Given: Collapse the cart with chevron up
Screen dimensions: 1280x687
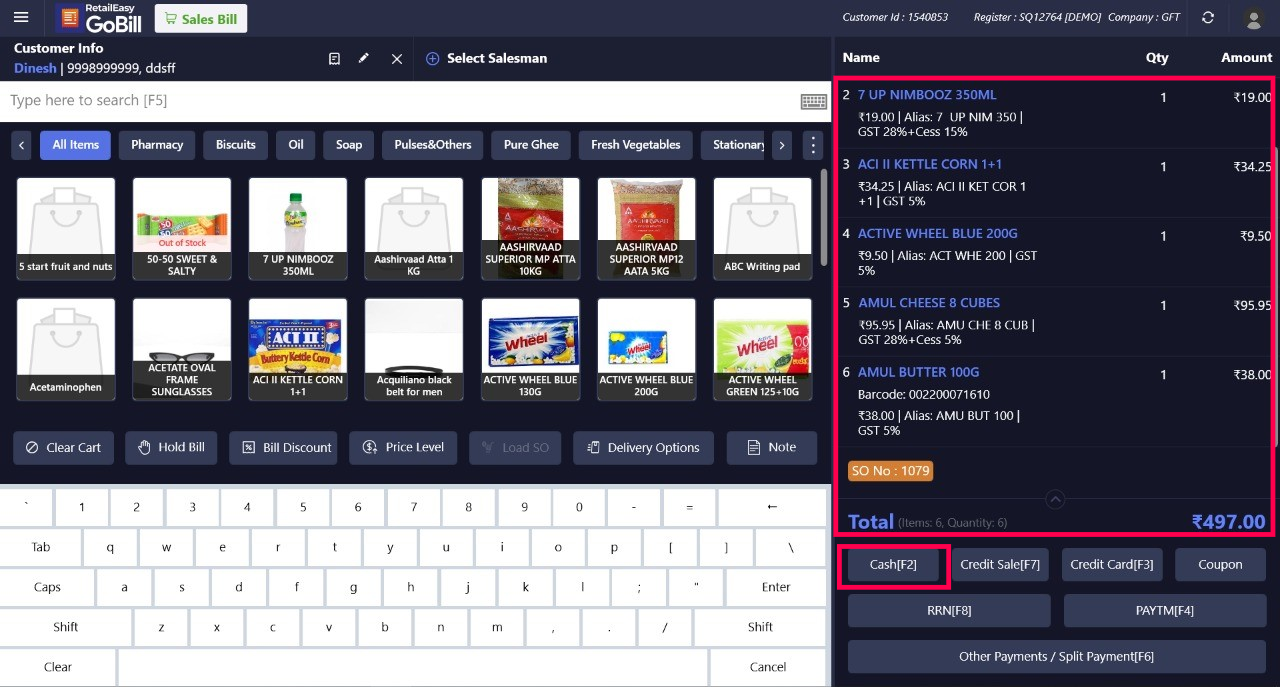Looking at the screenshot, I should click(x=1055, y=499).
